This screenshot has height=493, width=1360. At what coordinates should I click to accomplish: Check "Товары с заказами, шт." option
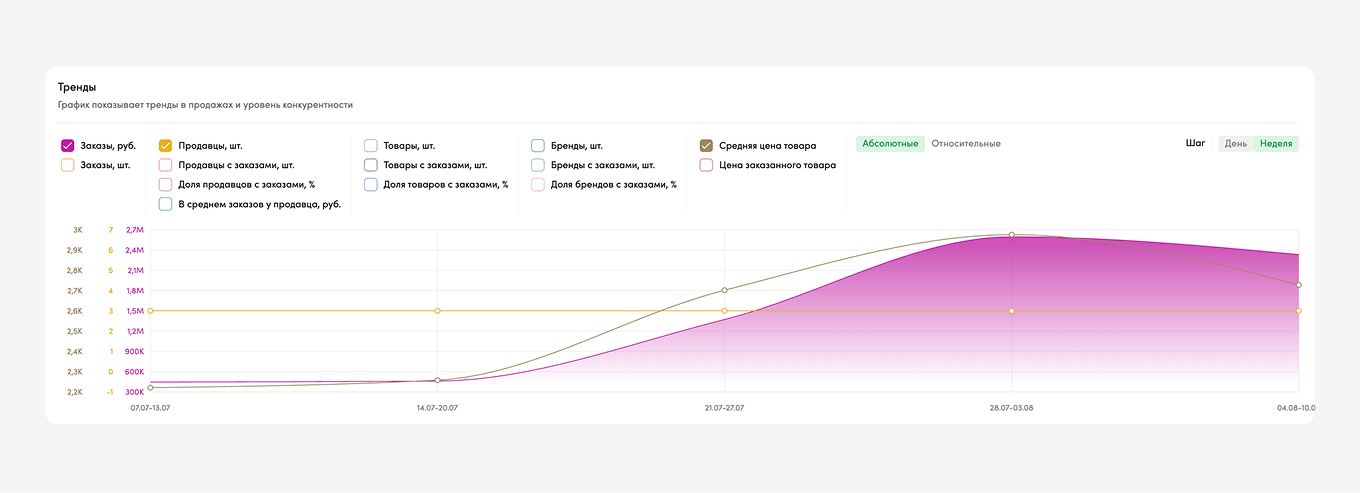[371, 165]
